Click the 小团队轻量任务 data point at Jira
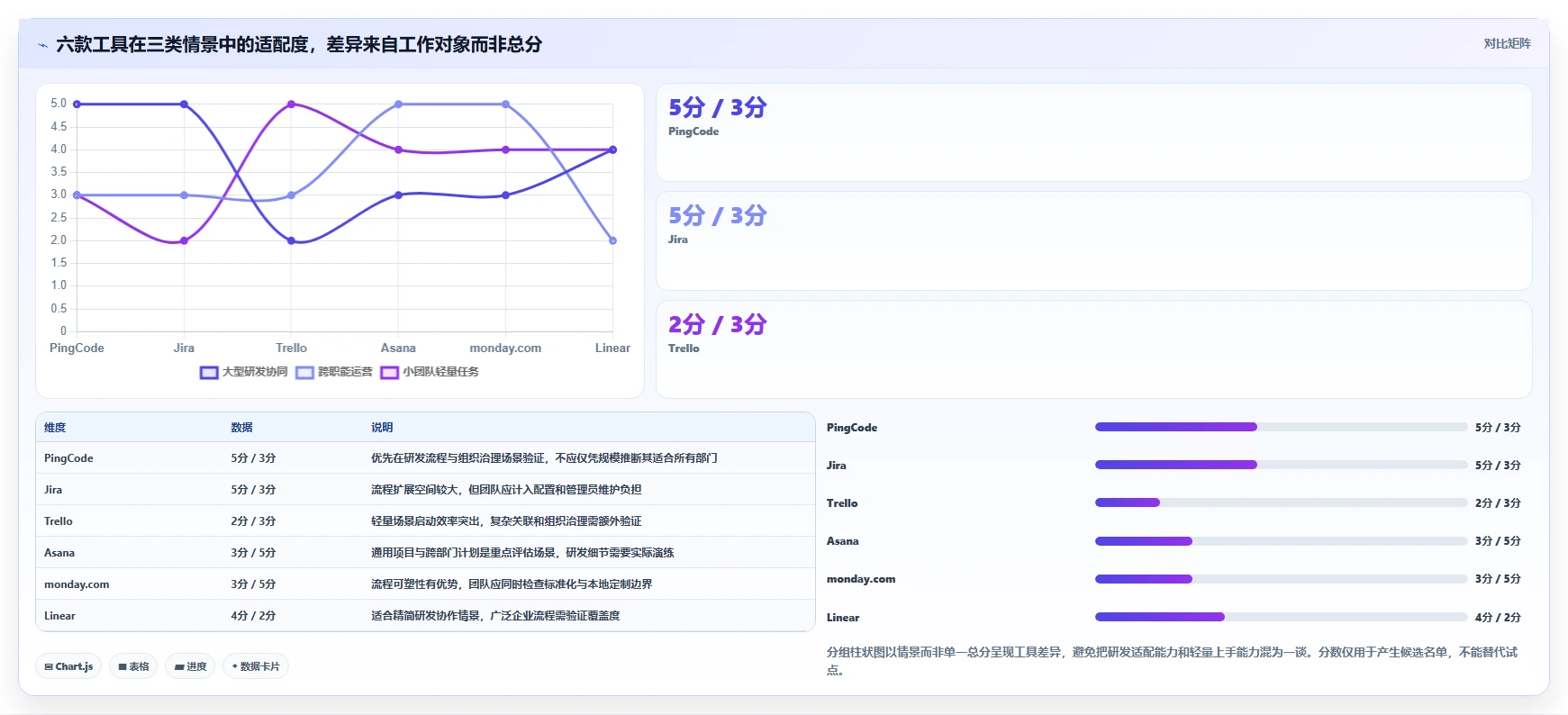1568x715 pixels. 184,240
